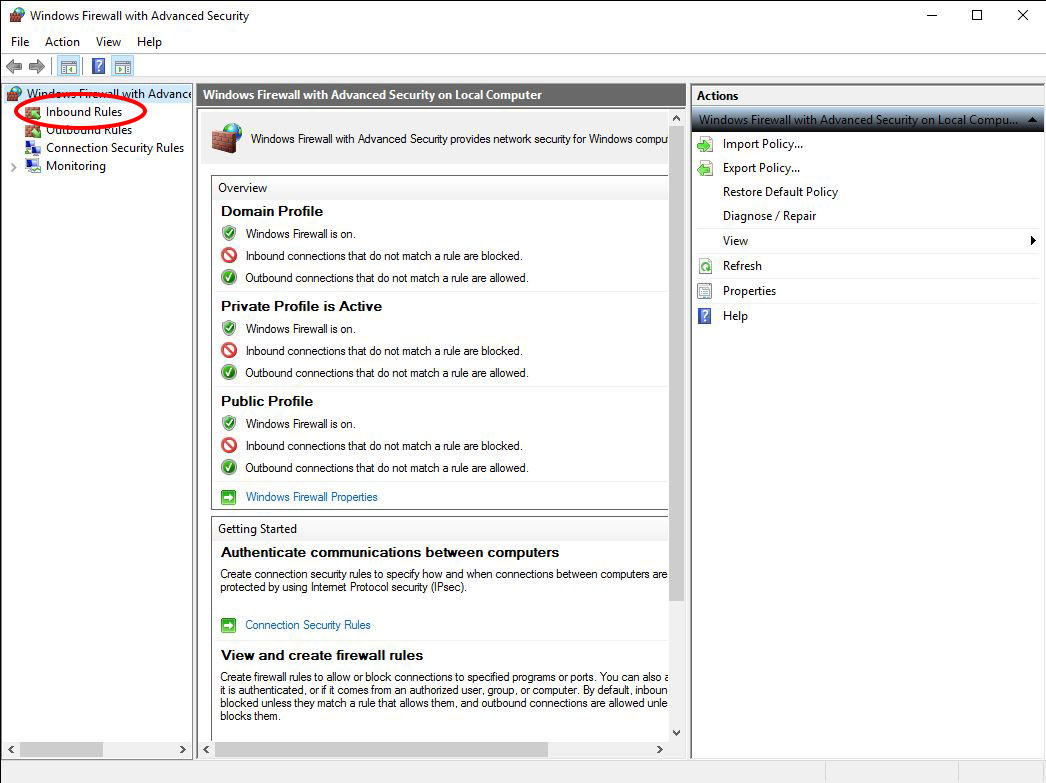Click the Monitoring tree icon

(33, 166)
